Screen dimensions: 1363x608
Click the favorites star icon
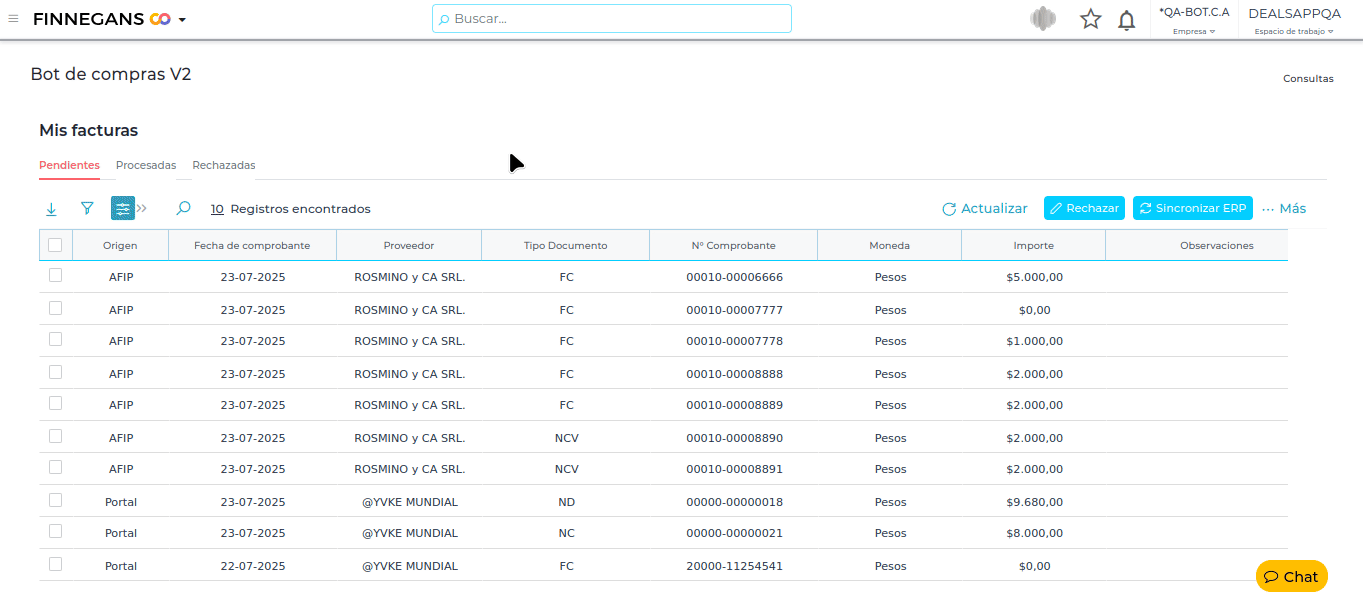[x=1090, y=19]
